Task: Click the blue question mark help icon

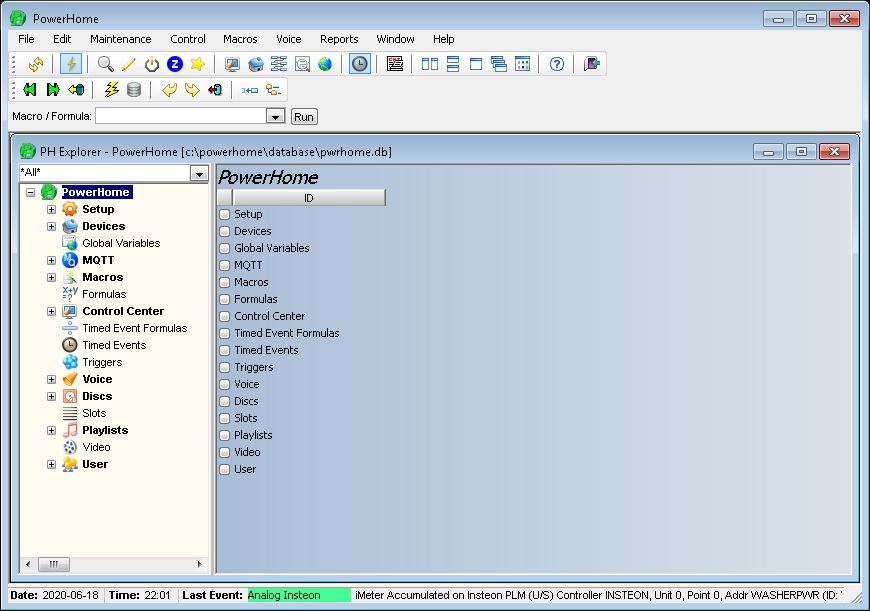Action: coord(557,64)
